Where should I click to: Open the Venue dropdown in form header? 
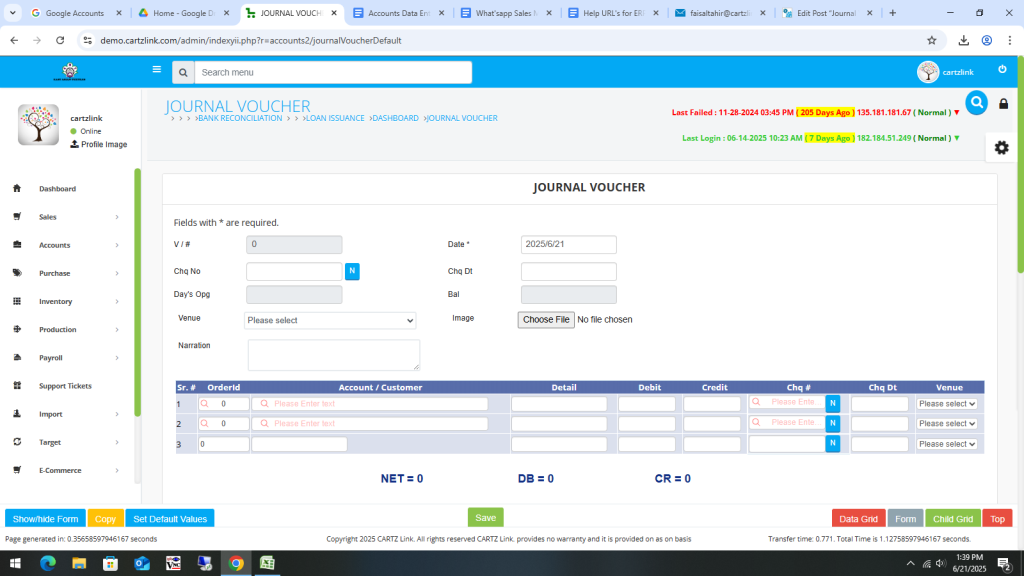click(x=330, y=320)
